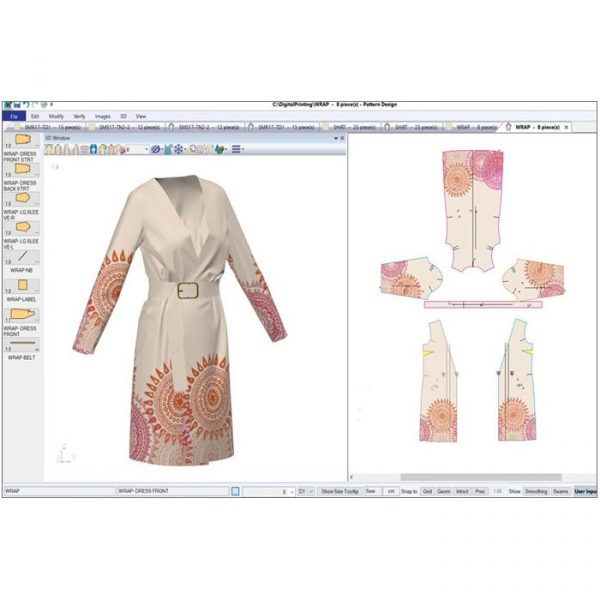Toggle the Grid snap option
This screenshot has width=600, height=600.
427,492
